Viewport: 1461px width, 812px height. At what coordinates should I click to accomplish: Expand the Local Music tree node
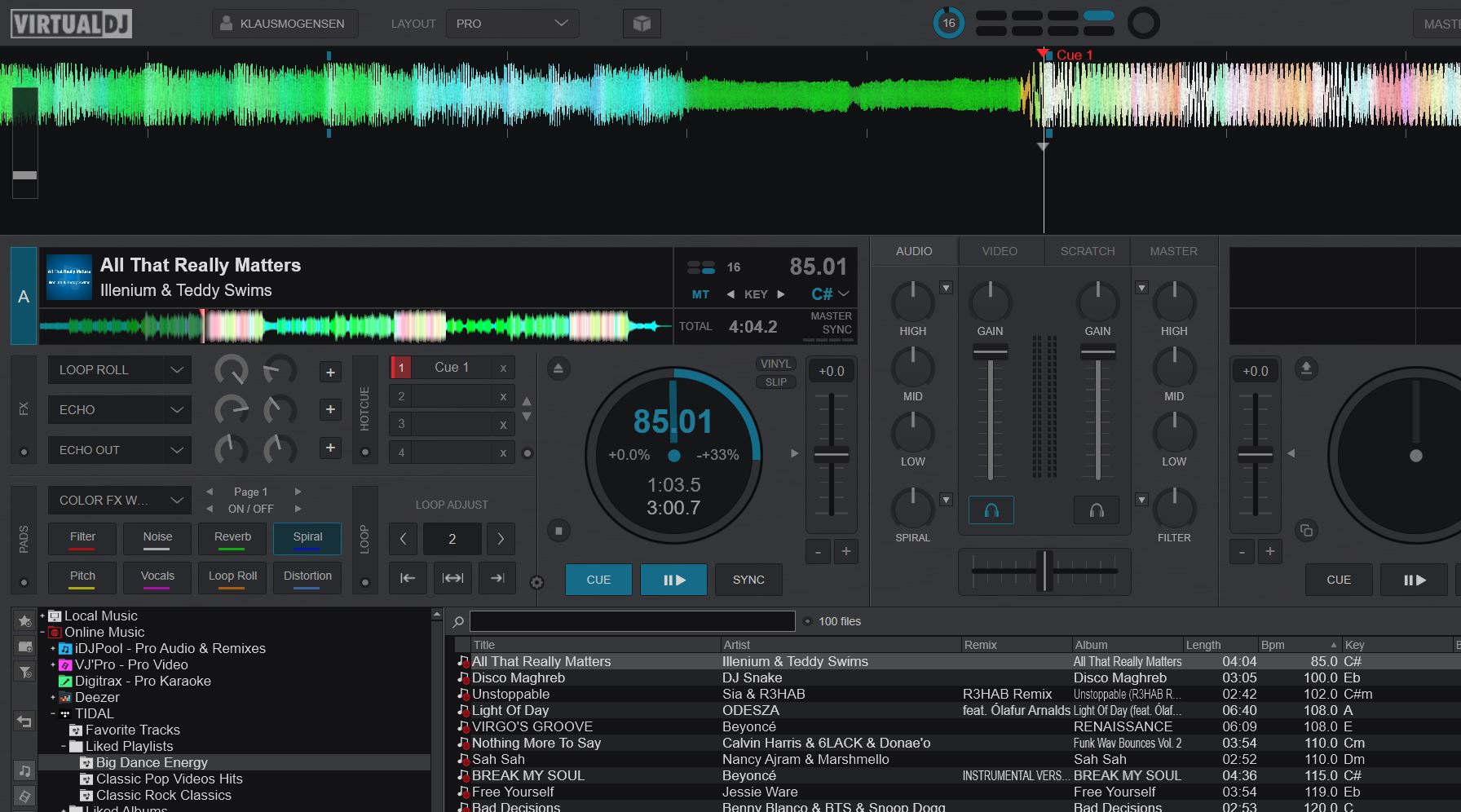pos(42,616)
